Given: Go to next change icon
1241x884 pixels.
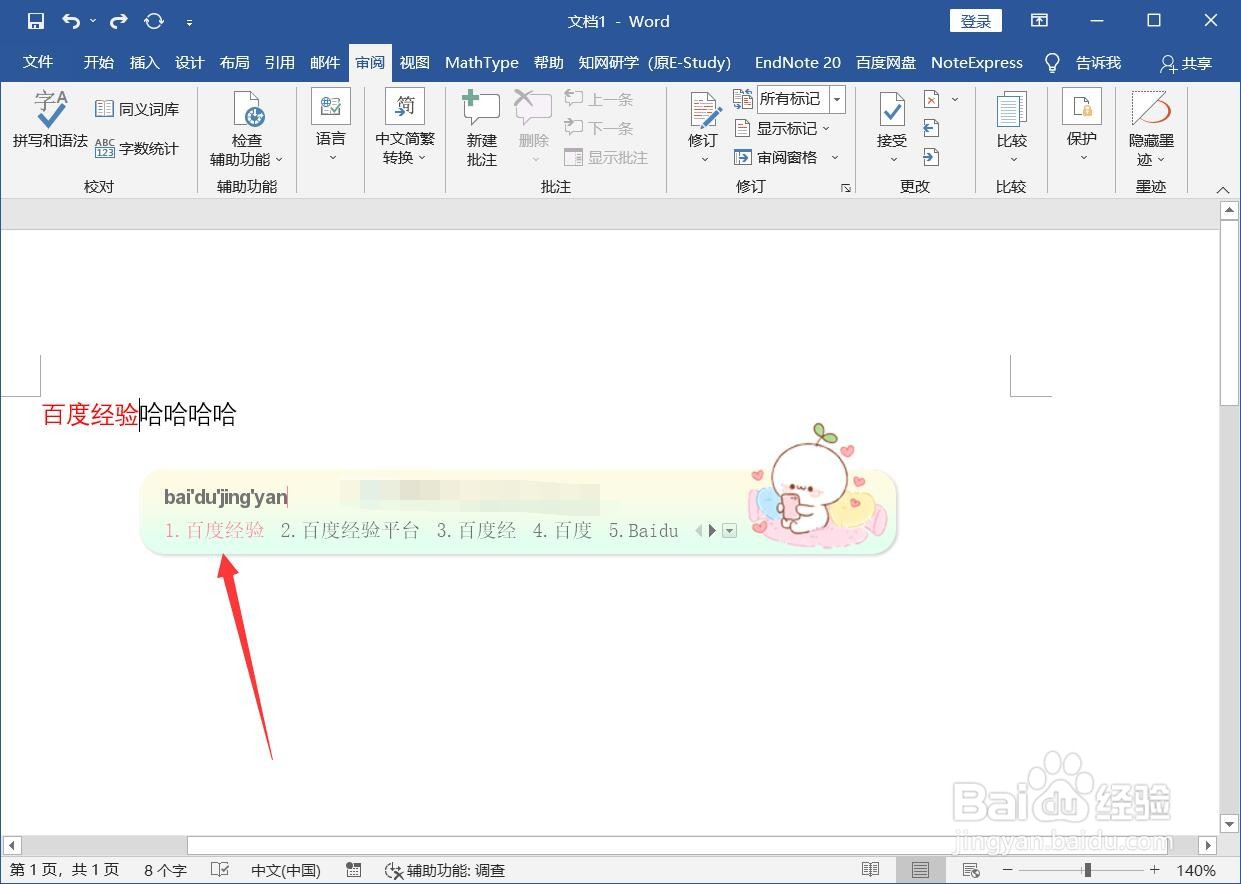Looking at the screenshot, I should tap(931, 157).
